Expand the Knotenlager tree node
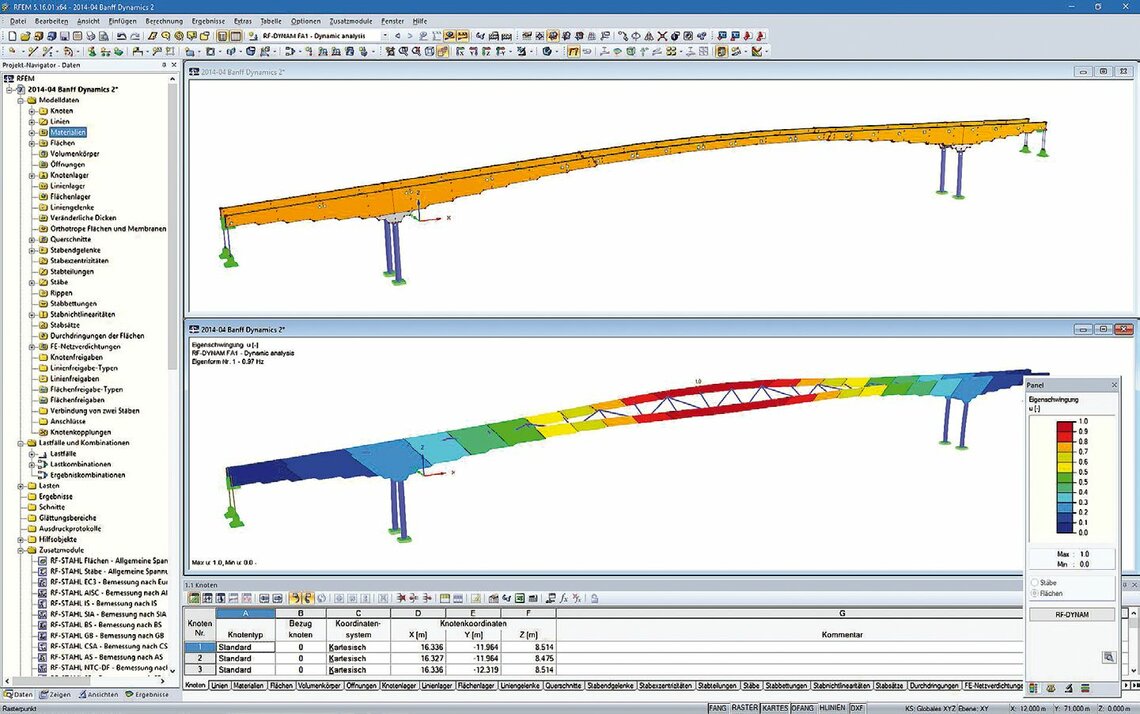This screenshot has width=1140, height=714. click(32, 176)
